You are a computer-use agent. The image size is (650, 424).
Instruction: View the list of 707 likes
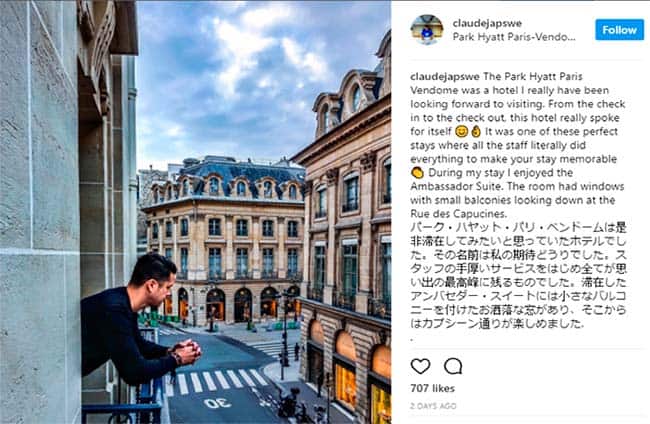(432, 388)
